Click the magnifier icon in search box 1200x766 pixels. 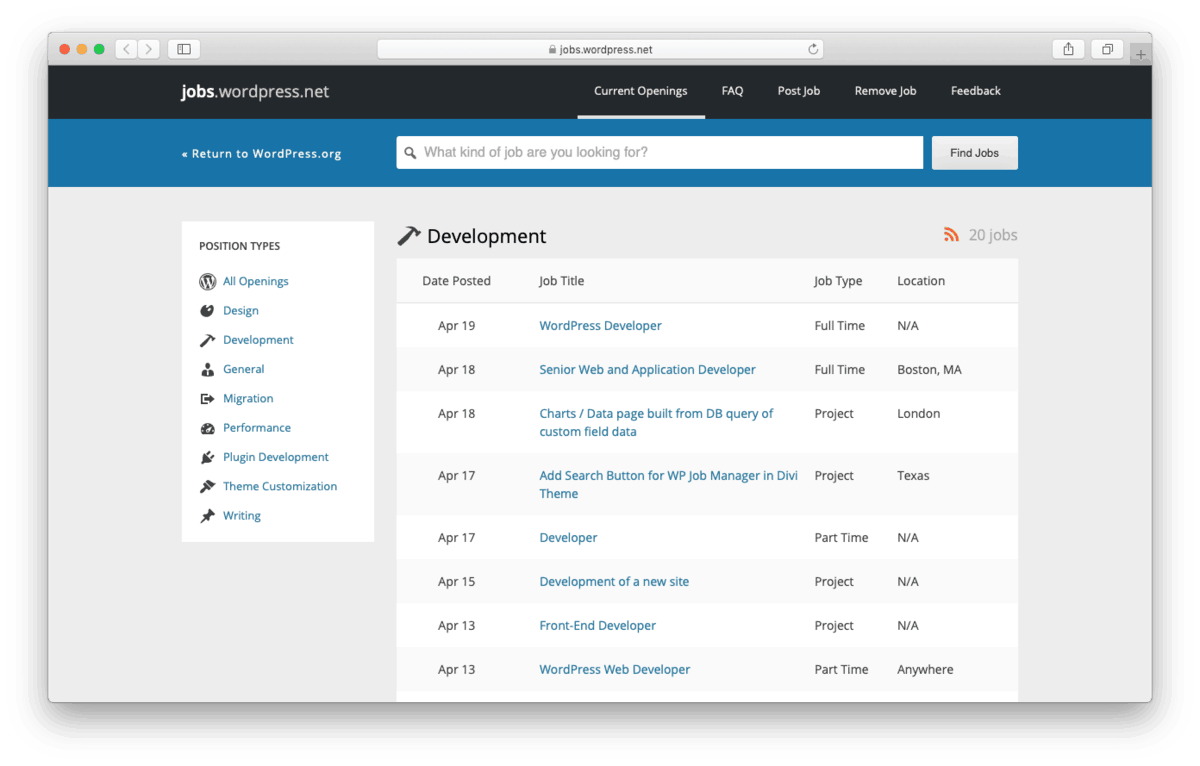(410, 153)
